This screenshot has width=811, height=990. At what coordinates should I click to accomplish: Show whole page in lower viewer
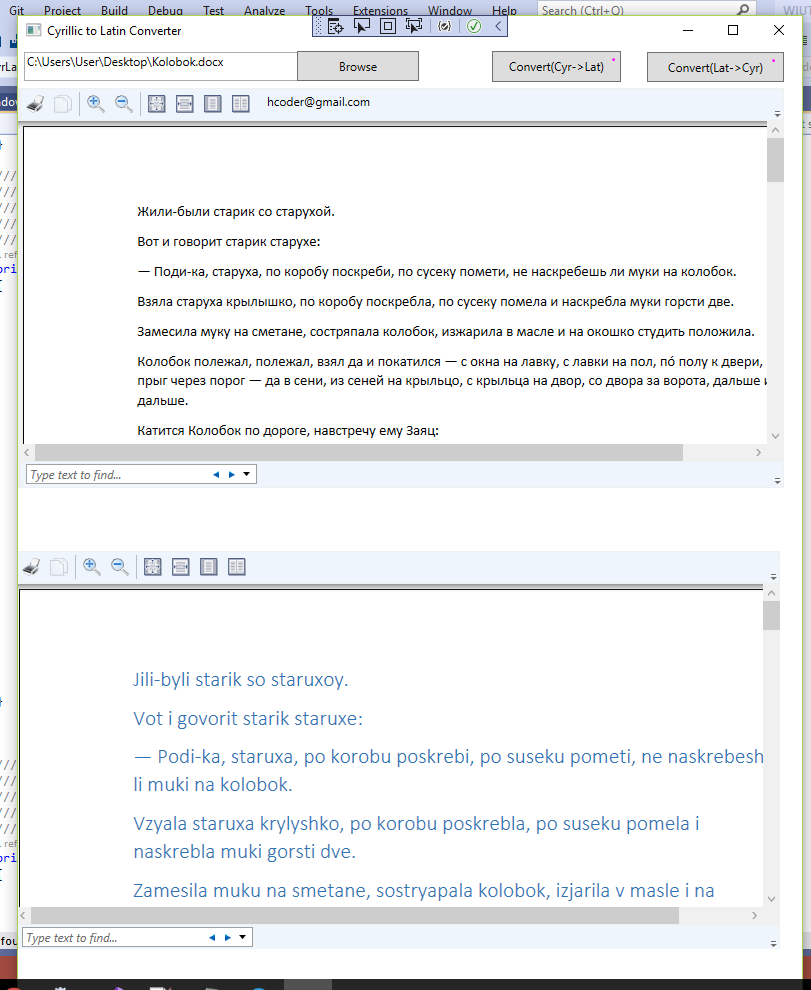pos(209,567)
